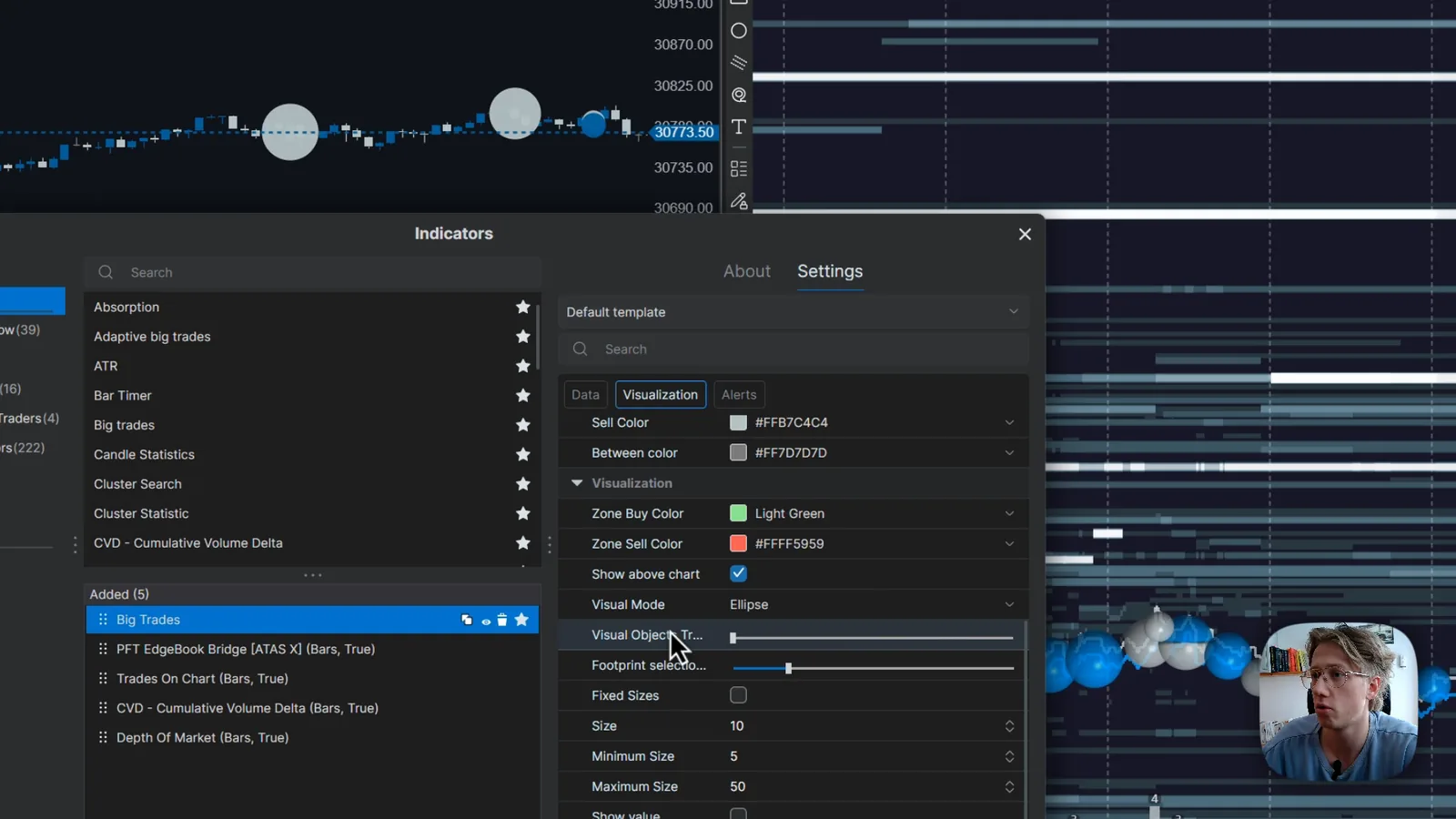Enable the Fixed Sizes checkbox
Image resolution: width=1456 pixels, height=819 pixels.
tap(738, 695)
